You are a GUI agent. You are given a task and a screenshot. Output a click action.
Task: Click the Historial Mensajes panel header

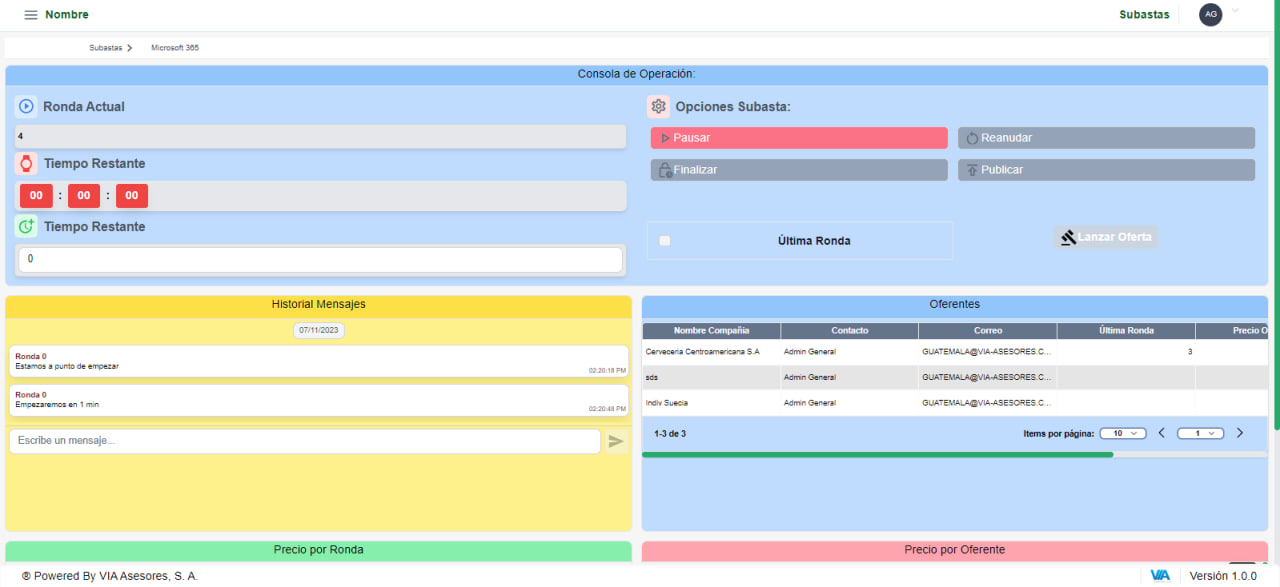319,304
